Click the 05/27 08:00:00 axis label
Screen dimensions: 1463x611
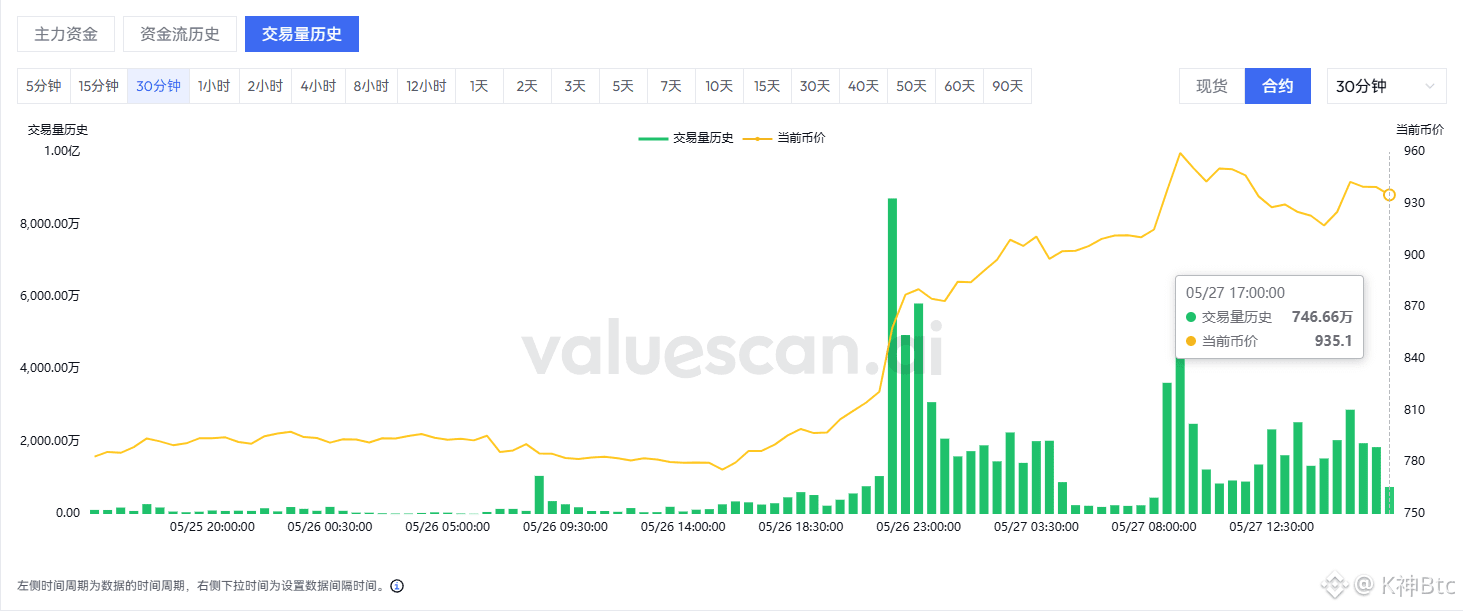pos(1154,526)
